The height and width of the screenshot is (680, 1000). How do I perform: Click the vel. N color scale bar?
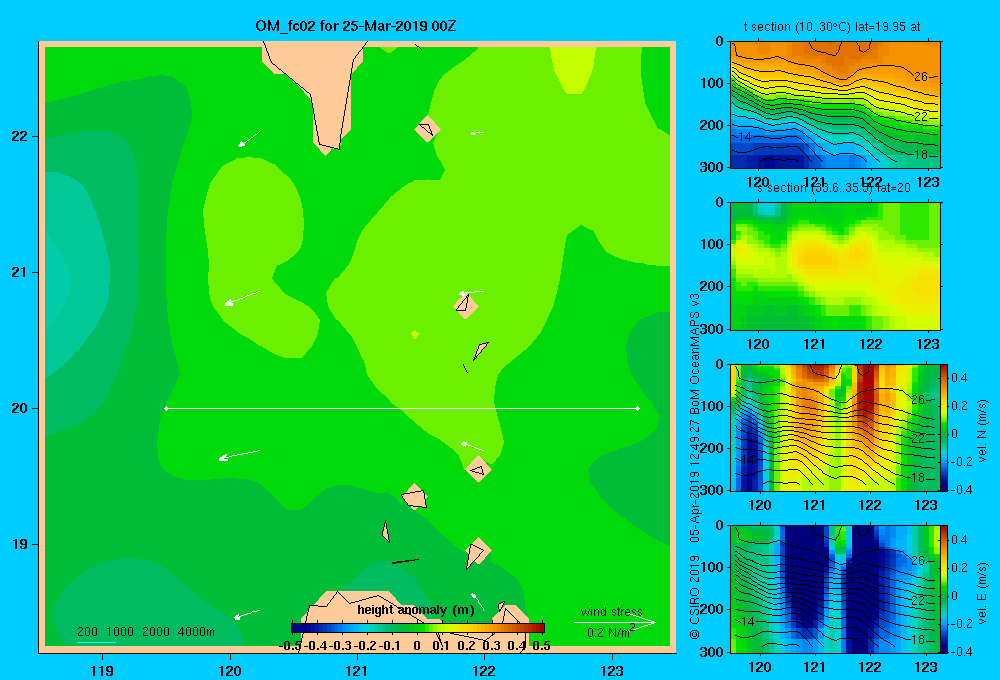point(944,427)
